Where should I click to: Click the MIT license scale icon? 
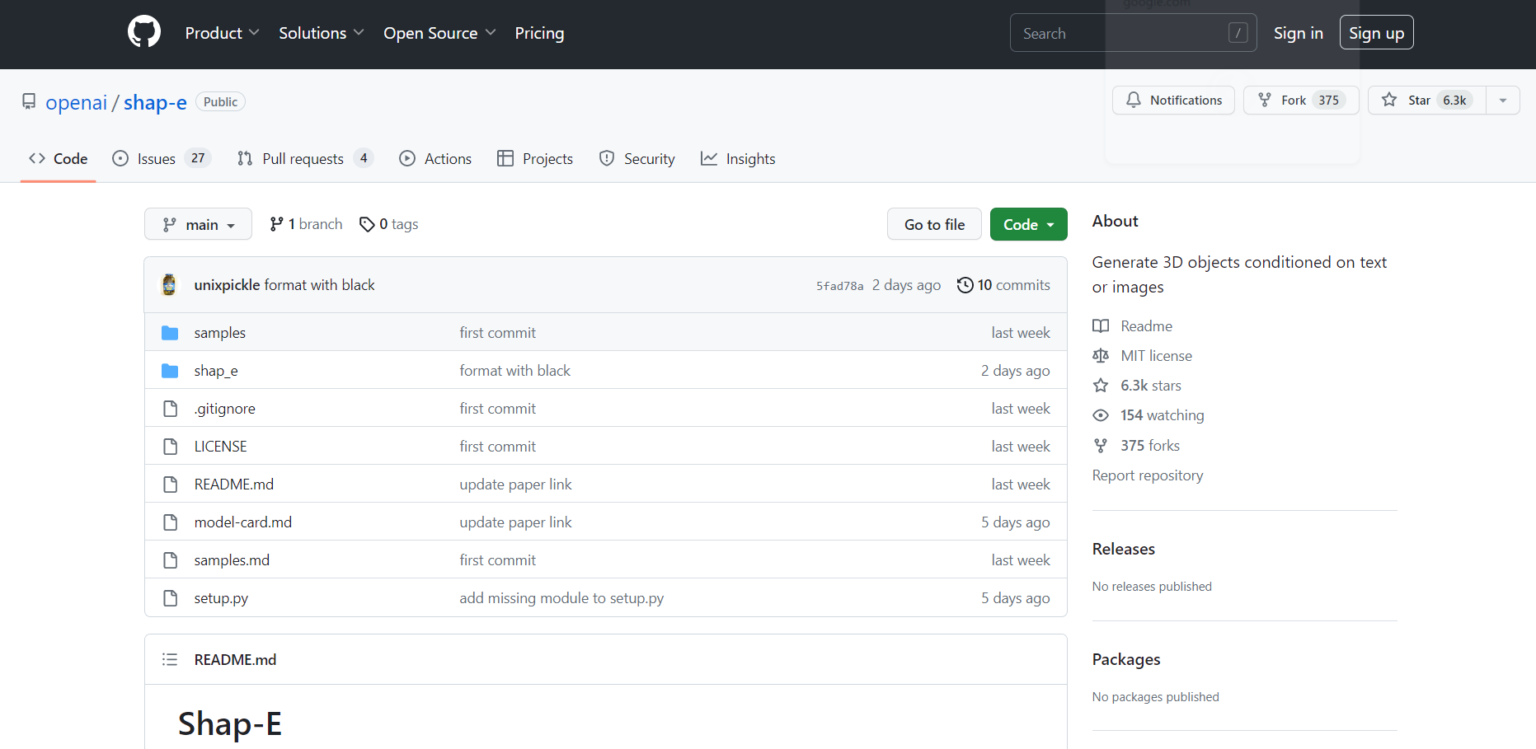point(1101,356)
